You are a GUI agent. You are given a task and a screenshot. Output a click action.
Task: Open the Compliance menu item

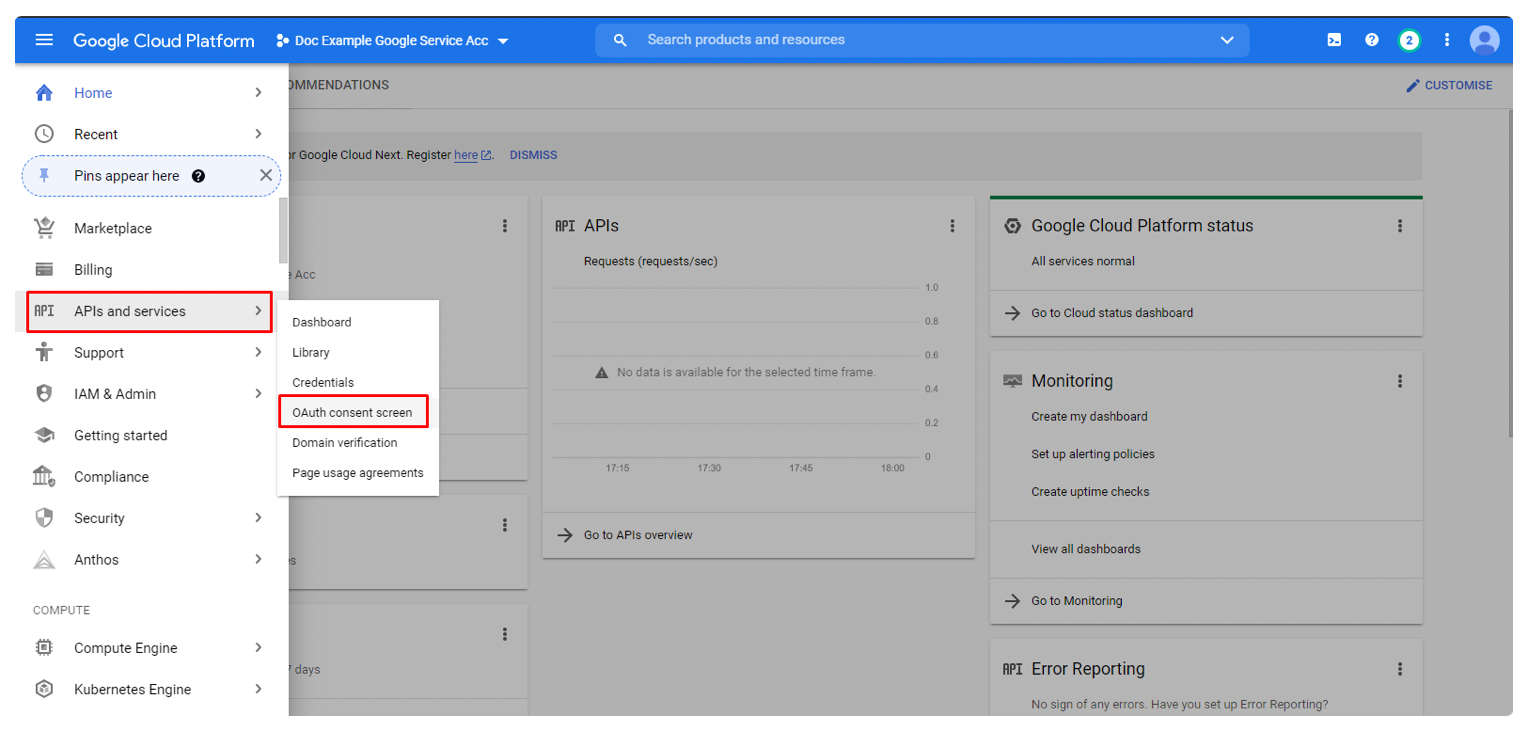click(x=148, y=477)
